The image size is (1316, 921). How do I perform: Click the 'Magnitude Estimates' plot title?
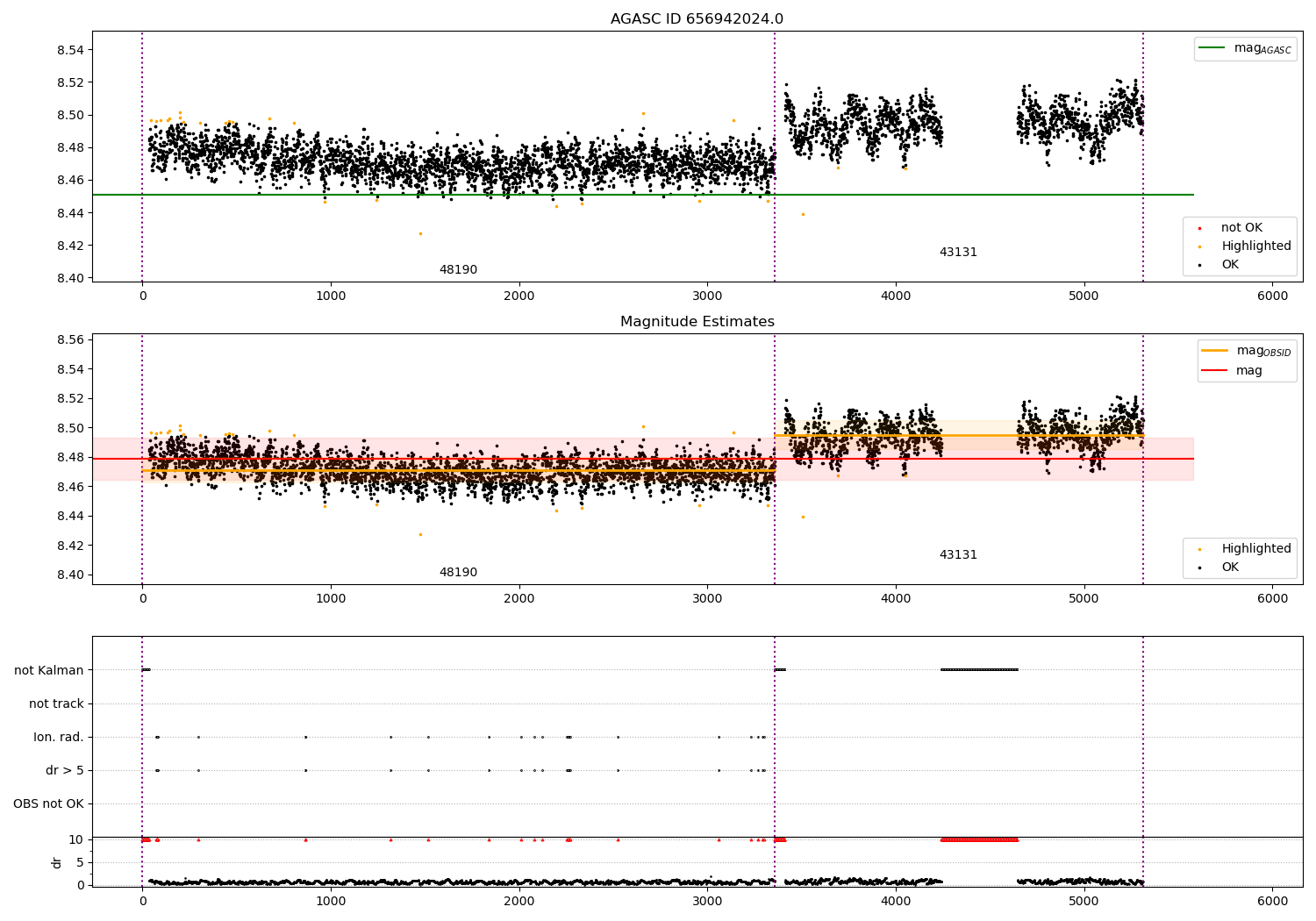[x=697, y=322]
